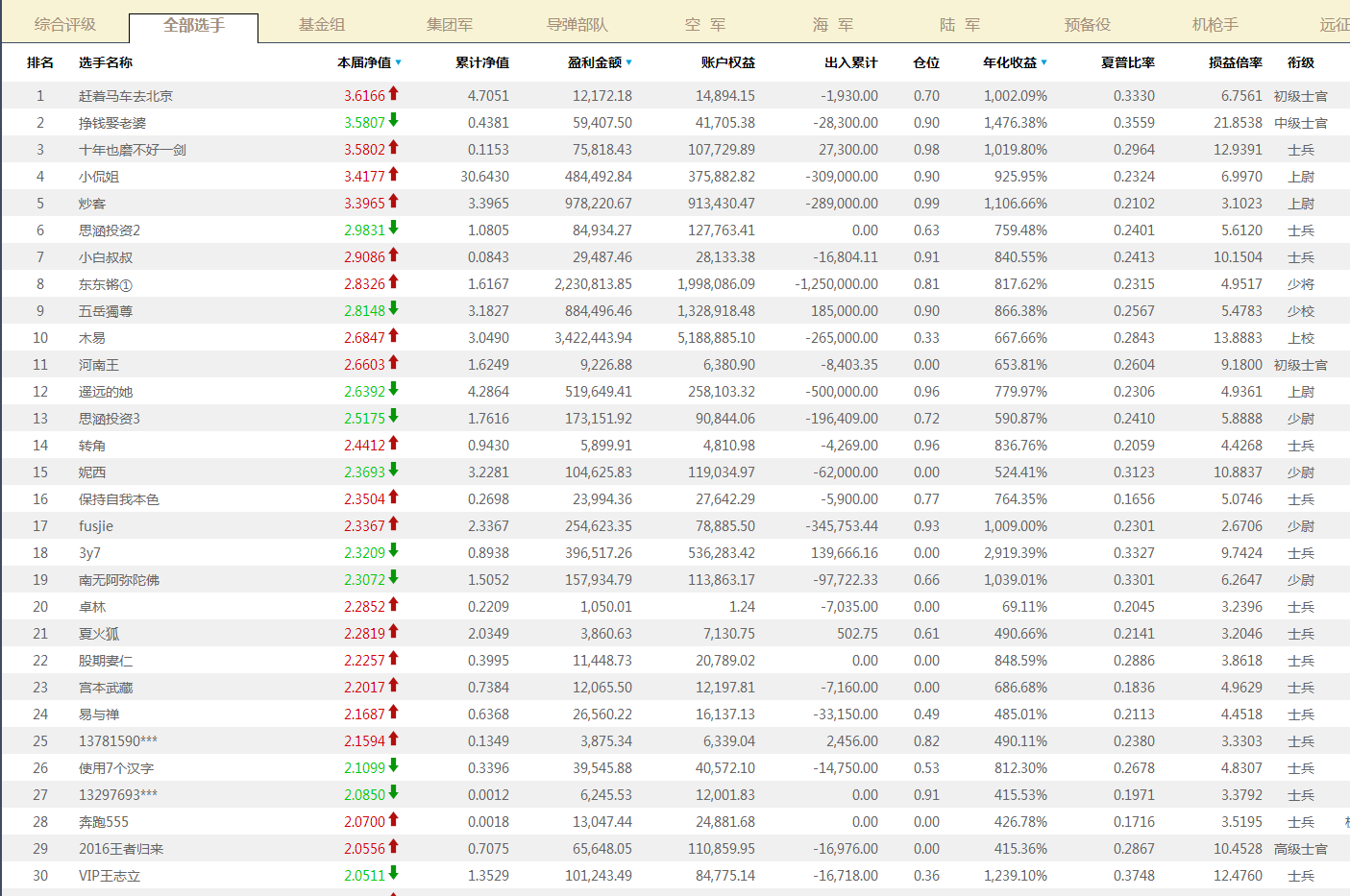Click red up arrow beside 3.5802

pyautogui.click(x=393, y=148)
